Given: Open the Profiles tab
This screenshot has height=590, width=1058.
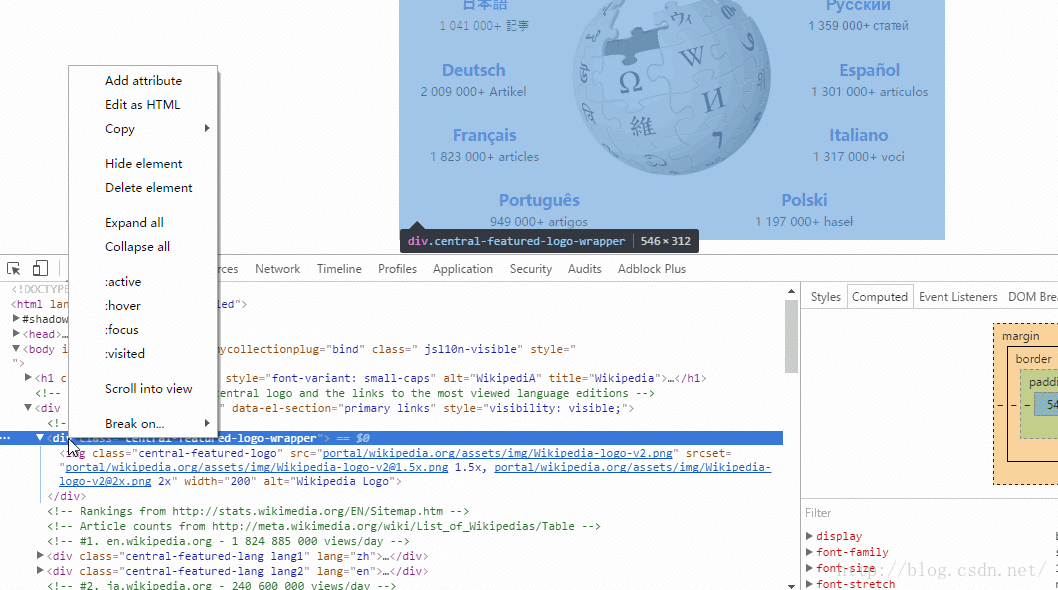Looking at the screenshot, I should 397,269.
